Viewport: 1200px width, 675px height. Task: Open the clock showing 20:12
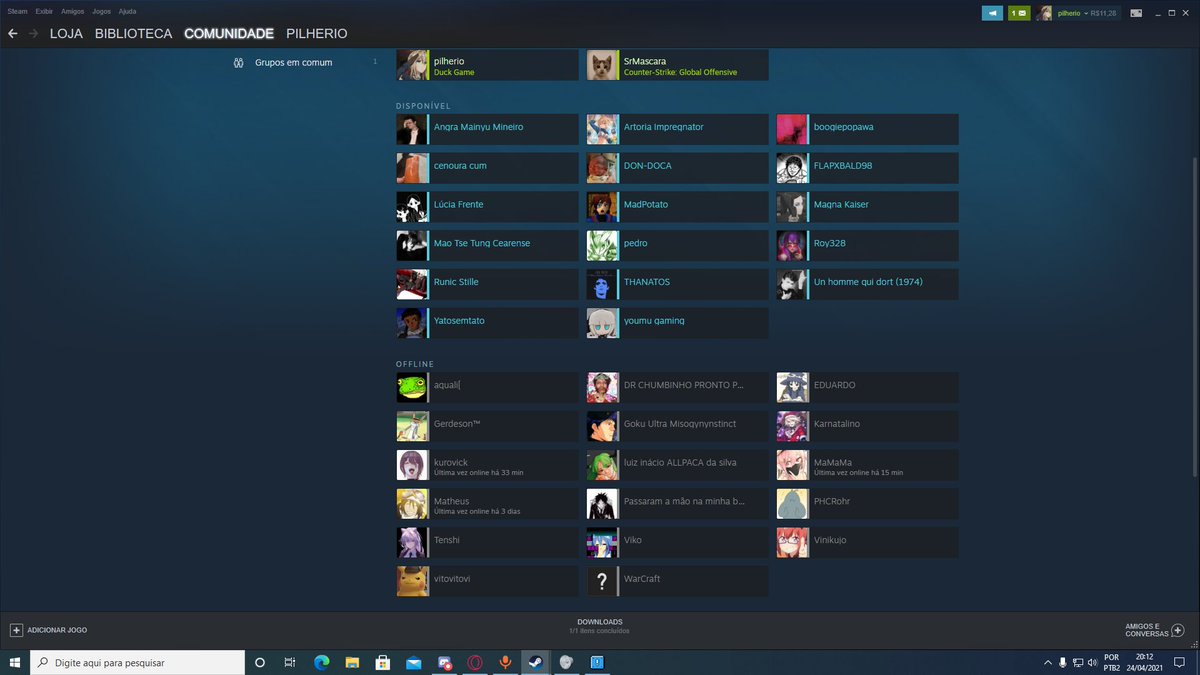[x=1146, y=662]
